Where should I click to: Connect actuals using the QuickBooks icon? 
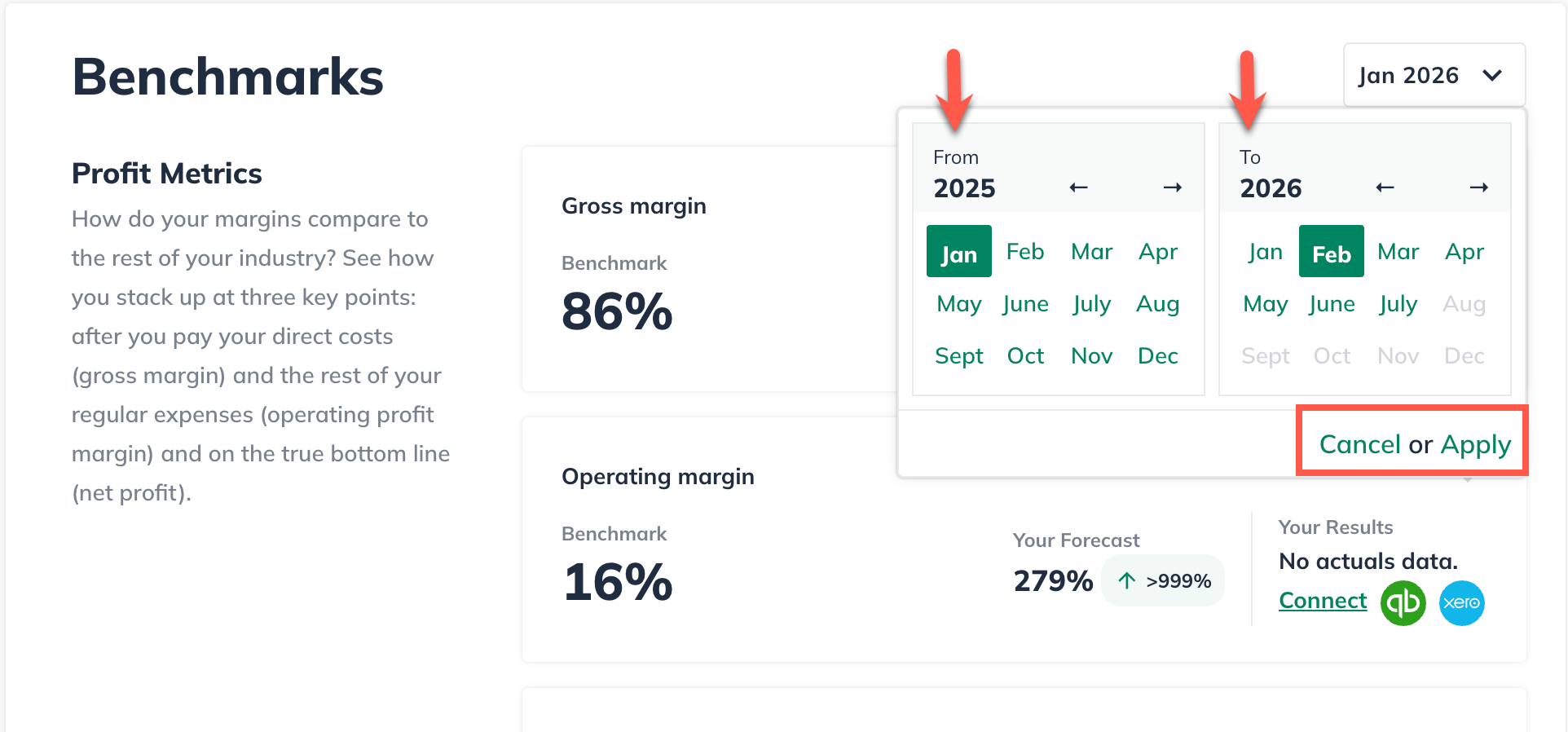click(x=1403, y=603)
